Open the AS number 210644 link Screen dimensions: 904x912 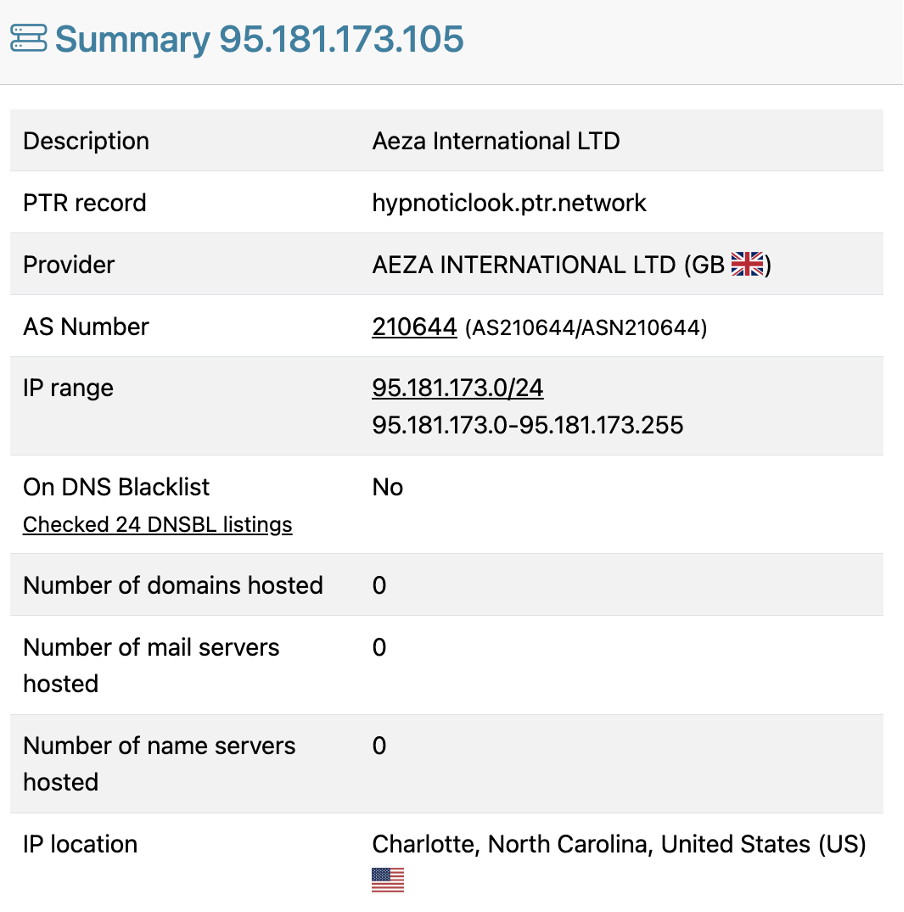pyautogui.click(x=414, y=327)
